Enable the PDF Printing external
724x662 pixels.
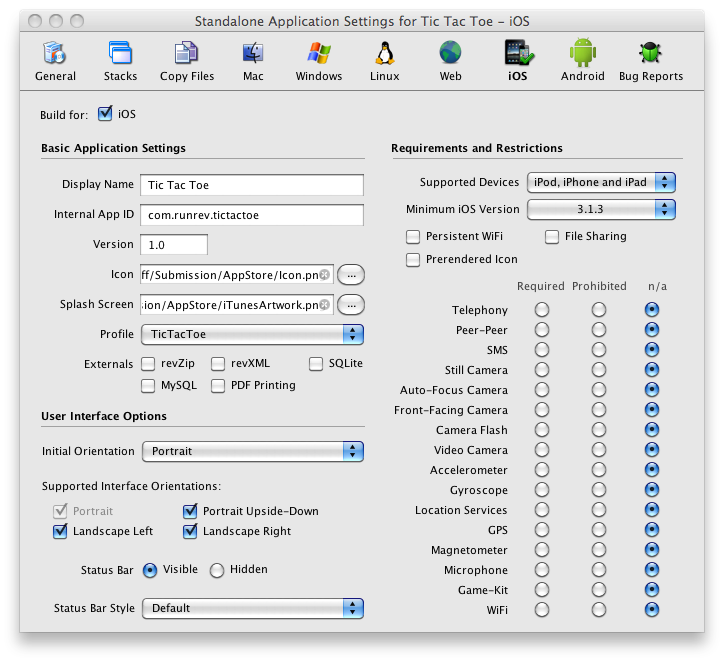pos(218,385)
